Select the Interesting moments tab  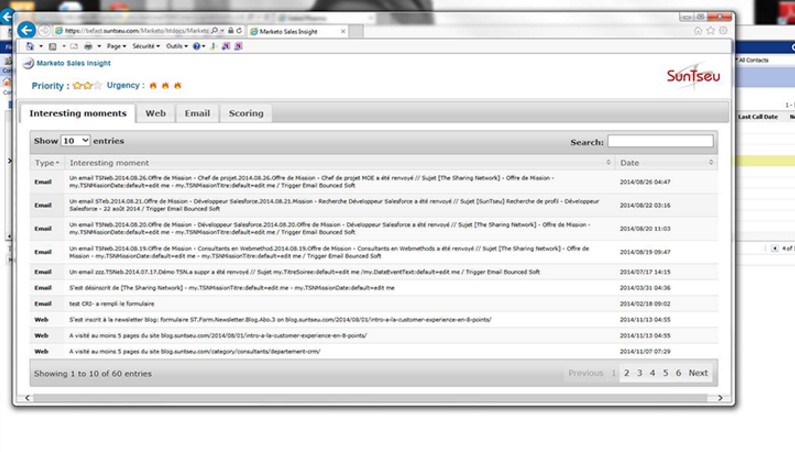(x=78, y=113)
